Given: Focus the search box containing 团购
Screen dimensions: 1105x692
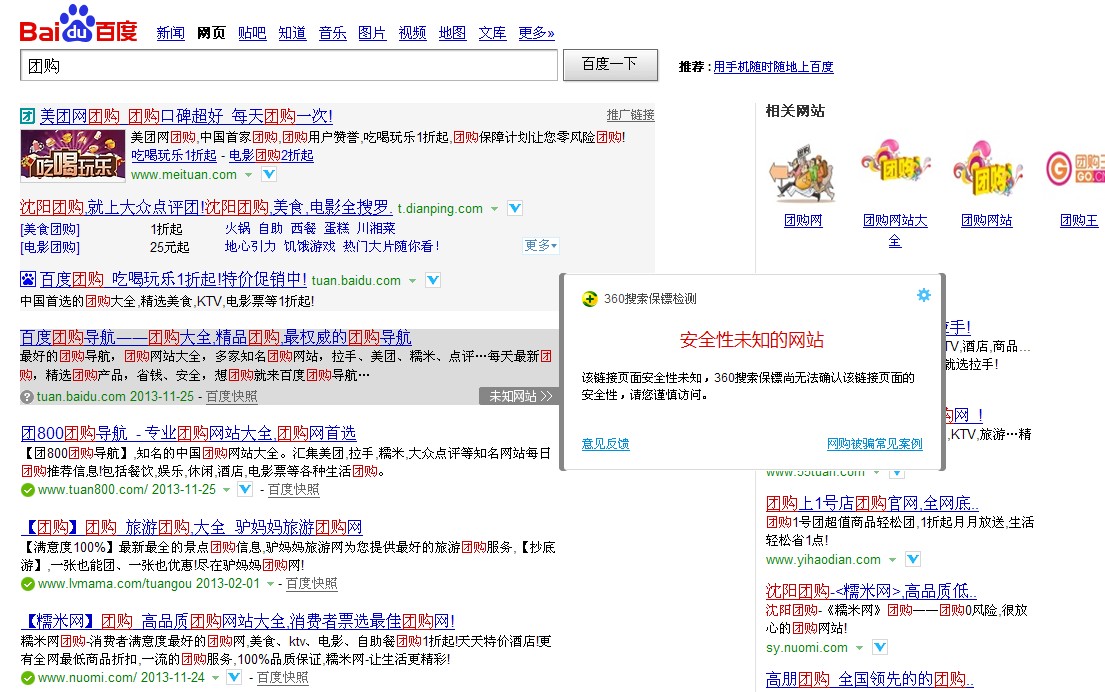Looking at the screenshot, I should pyautogui.click(x=289, y=66).
